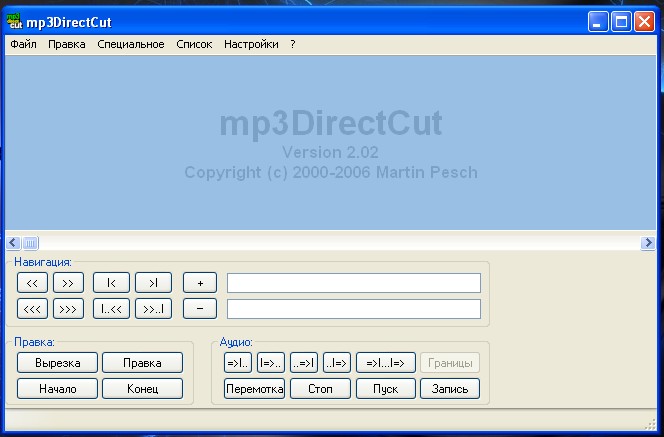The image size is (664, 437).
Task: Minimize the mp3DirectCut window
Action: click(x=598, y=22)
